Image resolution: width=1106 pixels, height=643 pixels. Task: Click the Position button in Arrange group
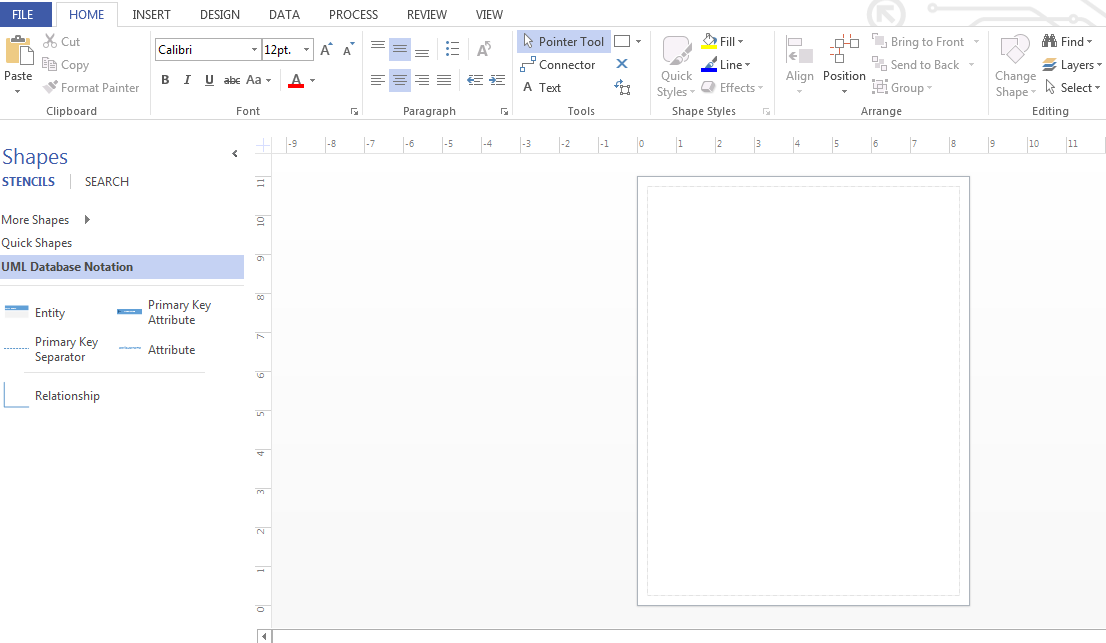click(x=843, y=64)
